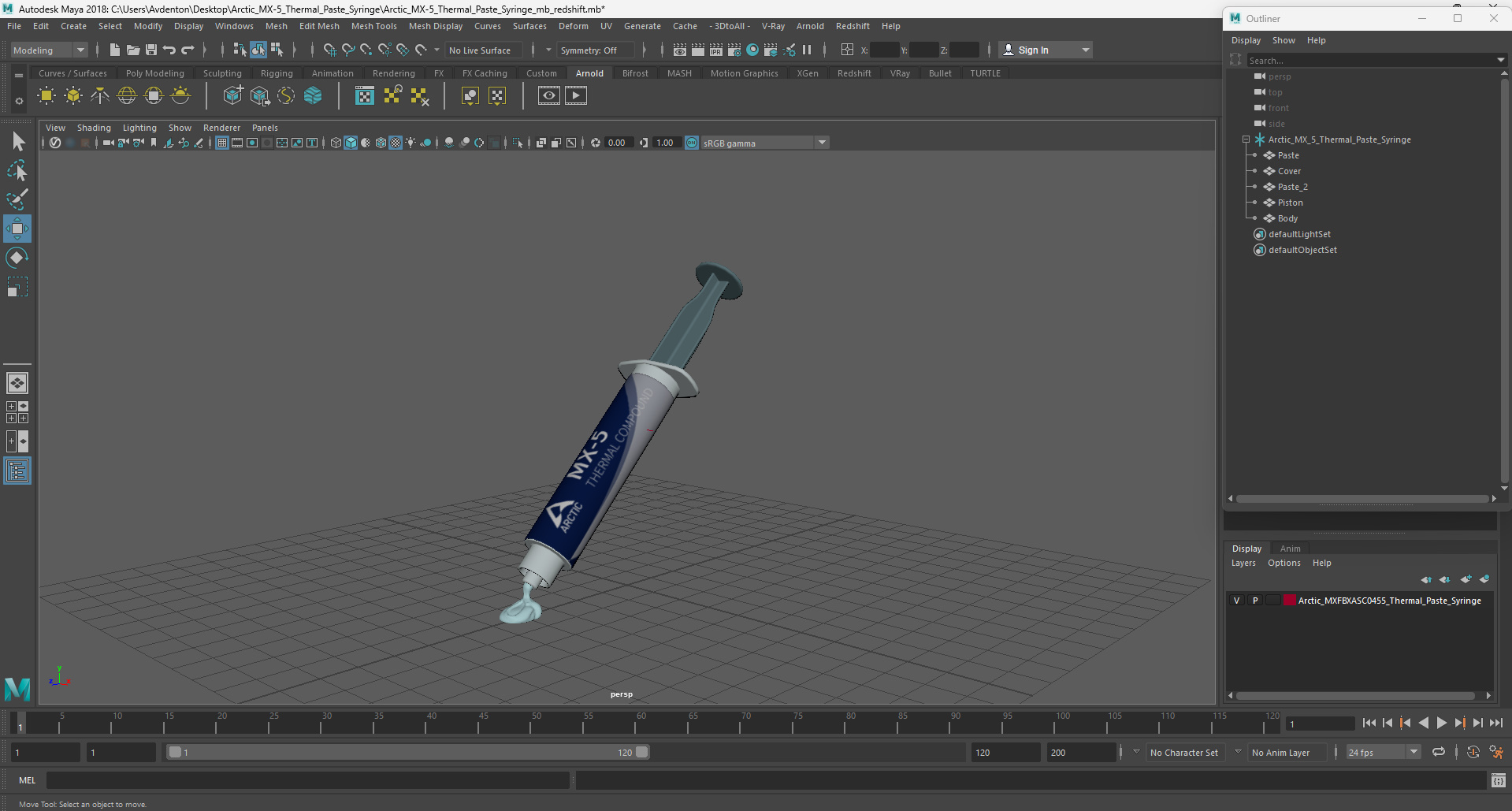
Task: Select defaultLightSet in the Outliner
Action: [1299, 234]
